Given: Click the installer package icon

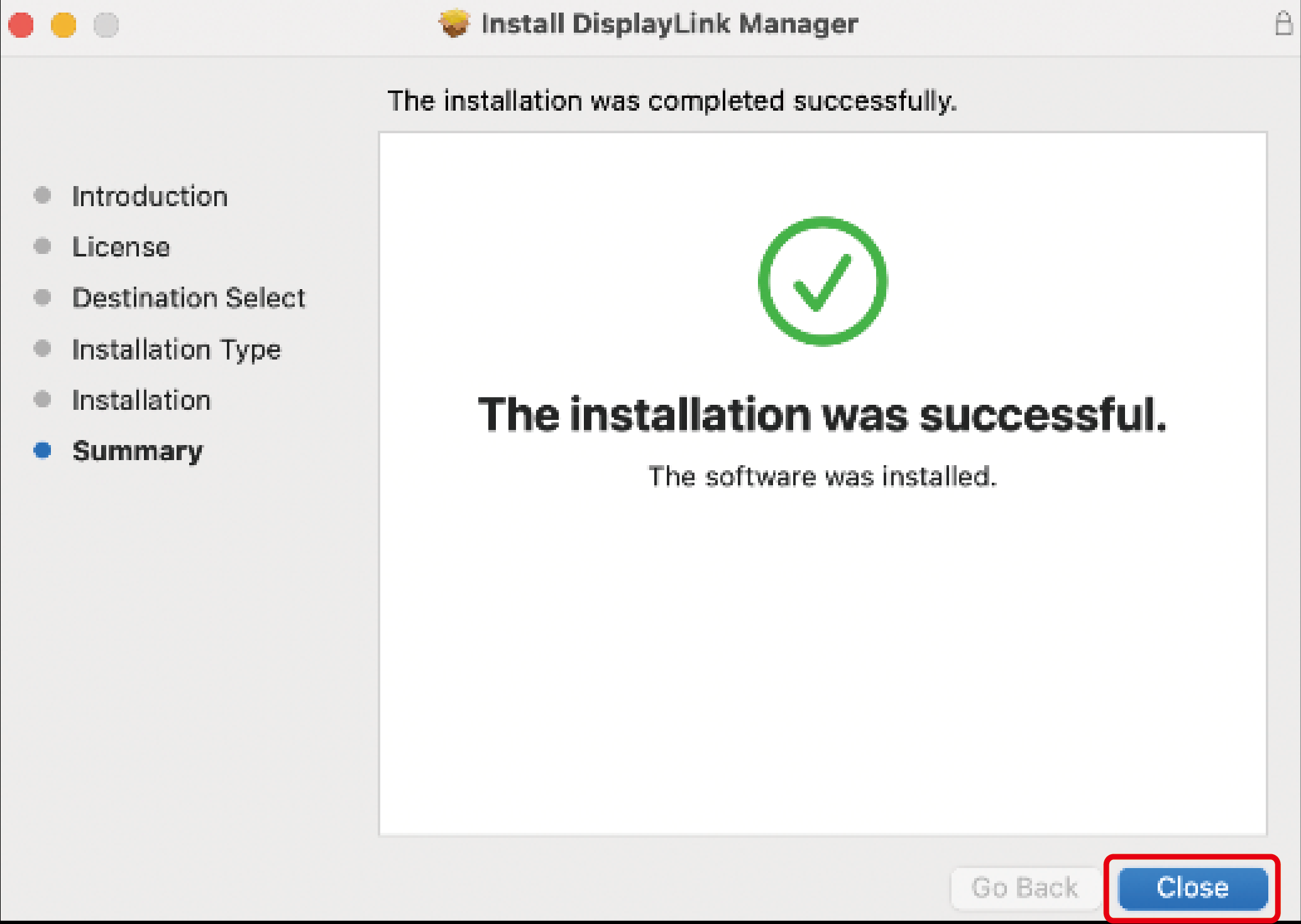Looking at the screenshot, I should [454, 24].
